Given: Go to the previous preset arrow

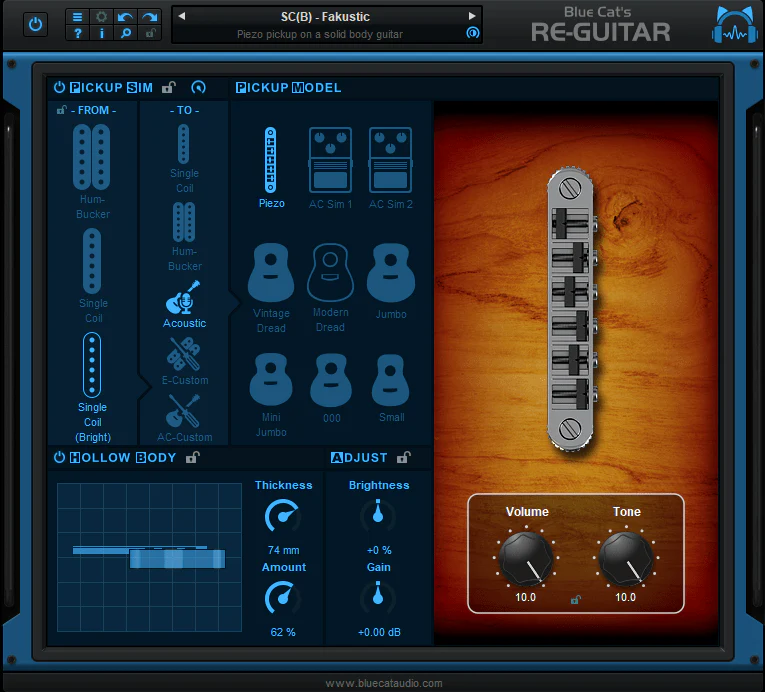Looking at the screenshot, I should coord(182,16).
